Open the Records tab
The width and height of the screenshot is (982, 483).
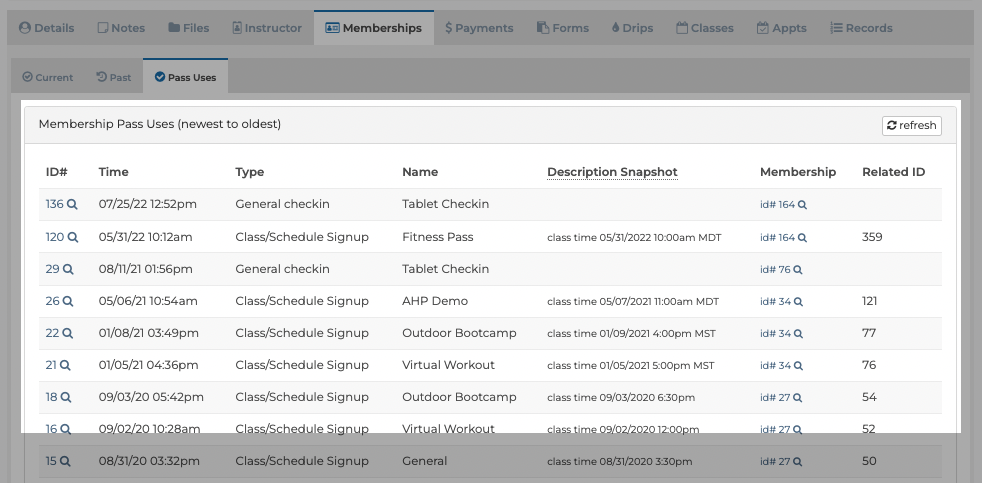coord(861,28)
